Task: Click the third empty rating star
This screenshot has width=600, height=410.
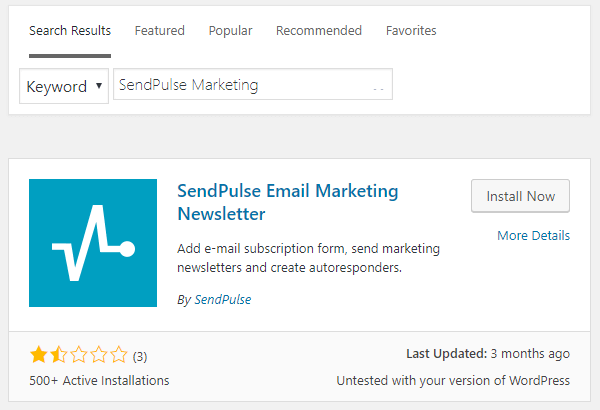Action: tap(79, 354)
